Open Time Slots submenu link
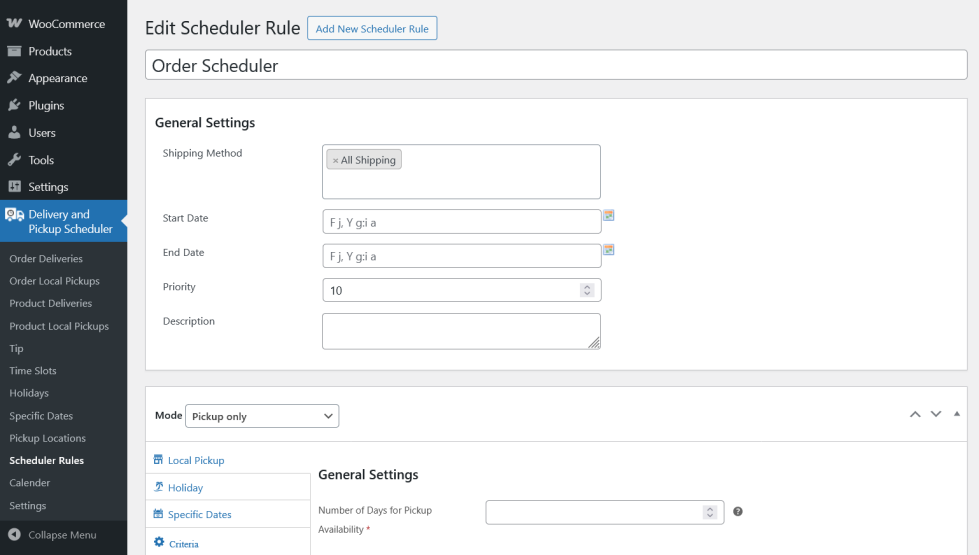 pyautogui.click(x=33, y=371)
